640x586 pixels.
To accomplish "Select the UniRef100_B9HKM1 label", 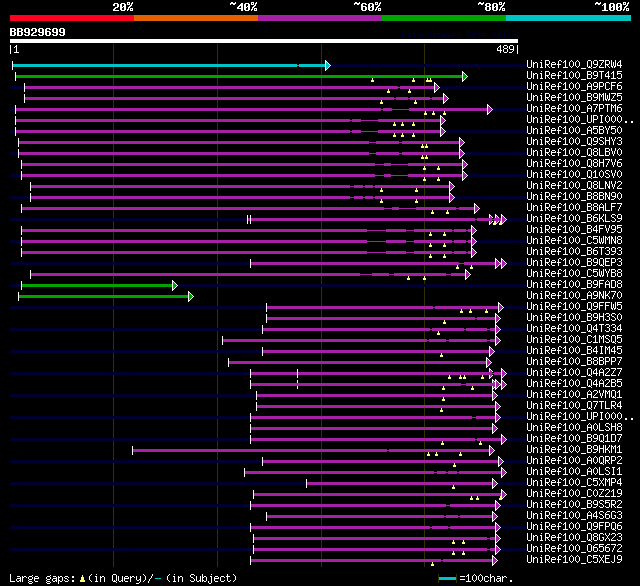I will tap(574, 450).
